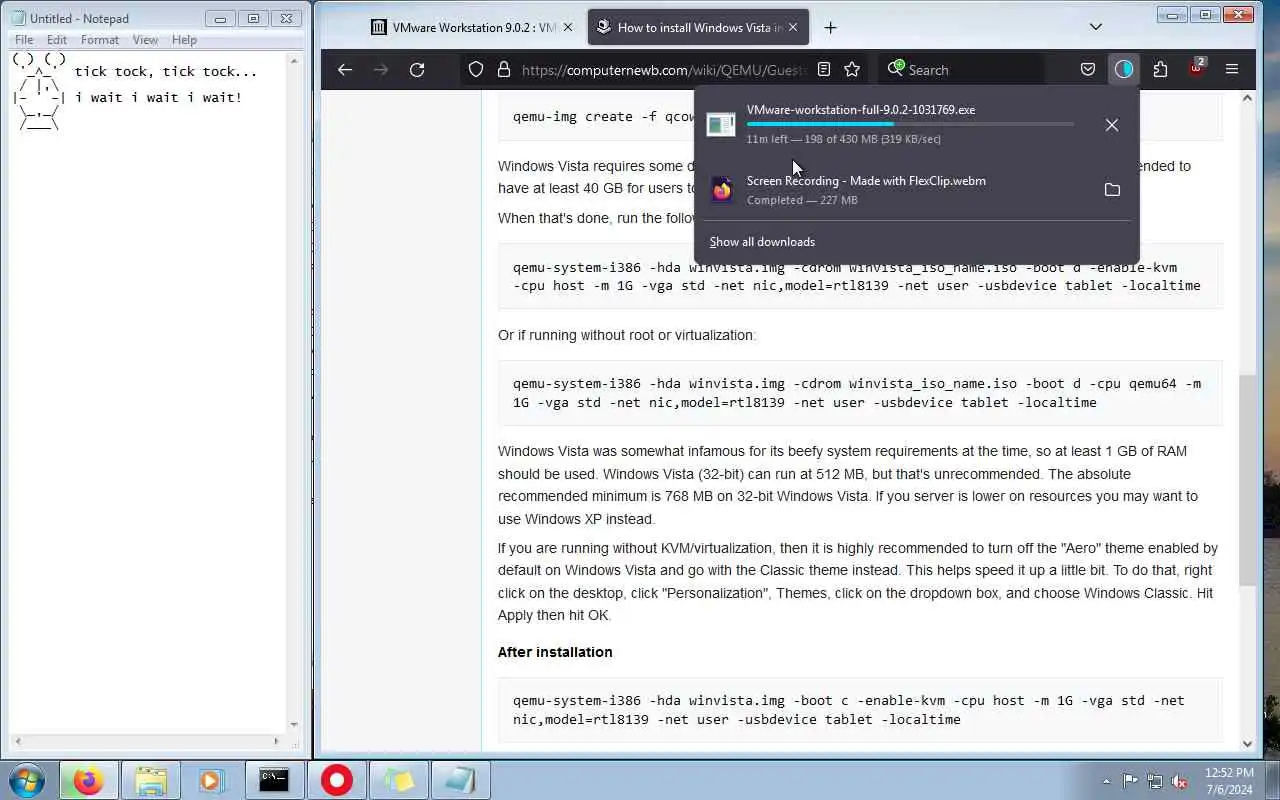Open the Extensions puzzle icon
The image size is (1280, 800).
tap(1160, 69)
